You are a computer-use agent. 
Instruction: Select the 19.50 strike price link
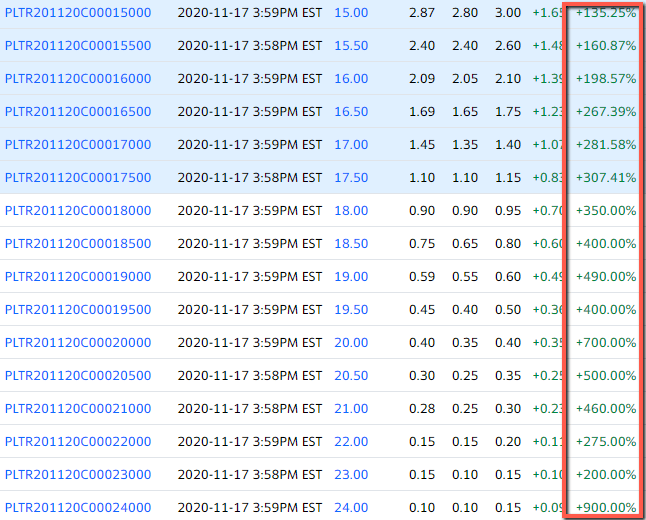pos(351,309)
